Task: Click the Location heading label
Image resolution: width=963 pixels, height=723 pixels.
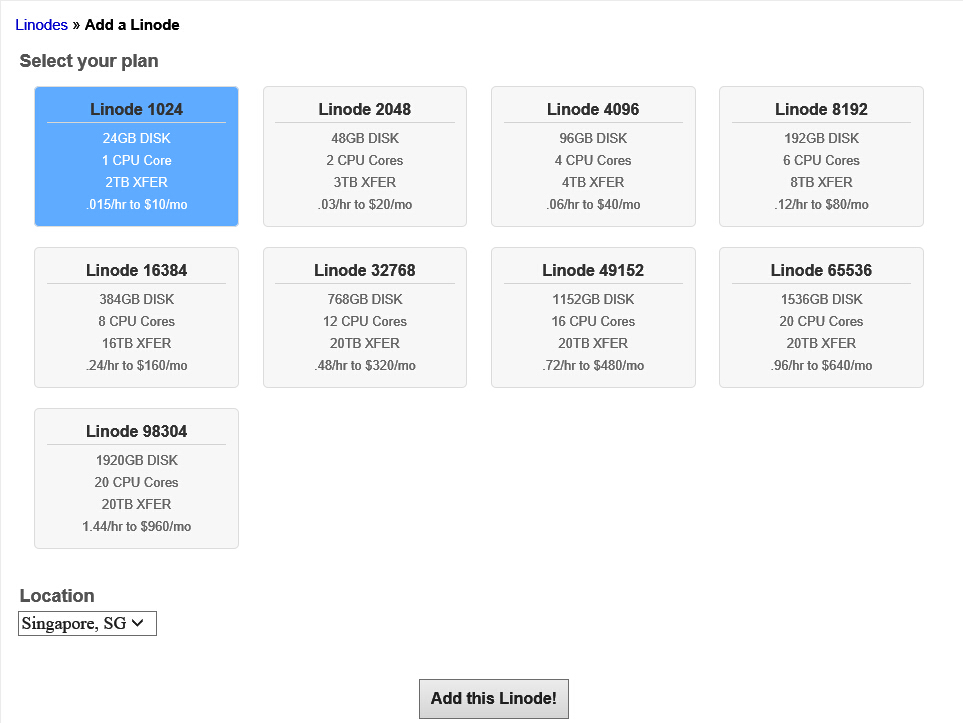Action: click(57, 596)
